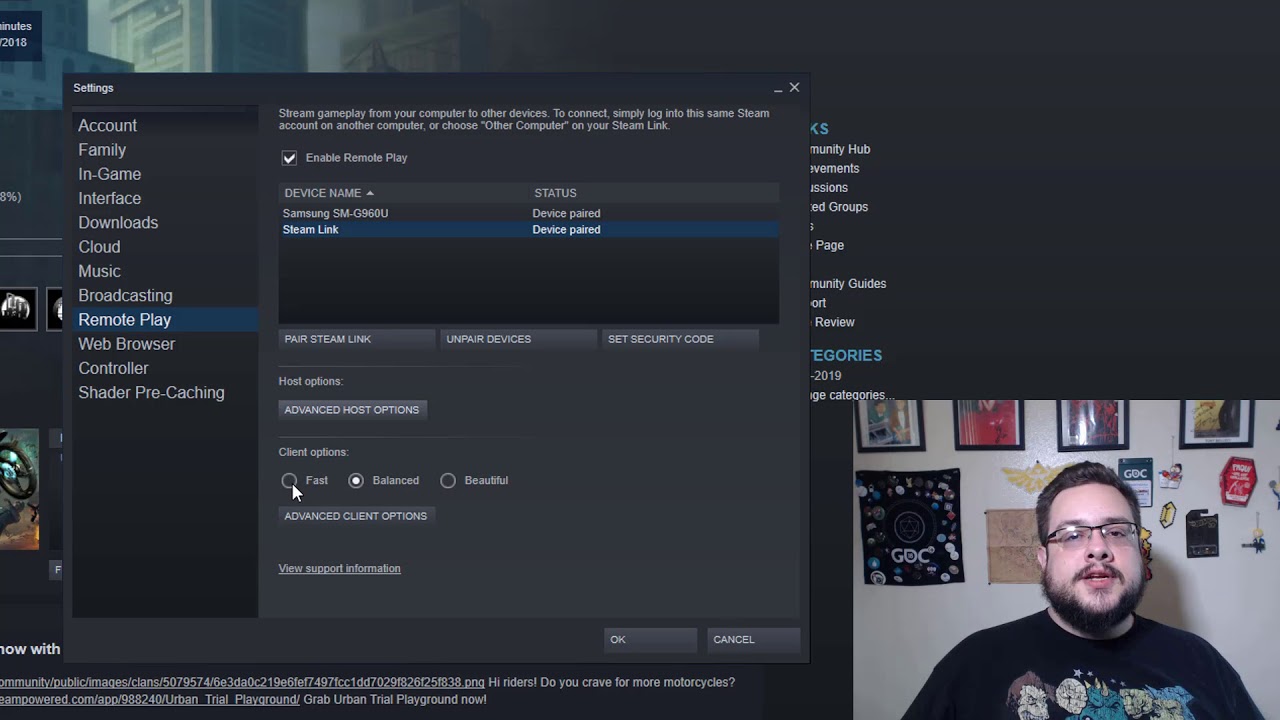Open Advanced Host Options

[x=351, y=409]
